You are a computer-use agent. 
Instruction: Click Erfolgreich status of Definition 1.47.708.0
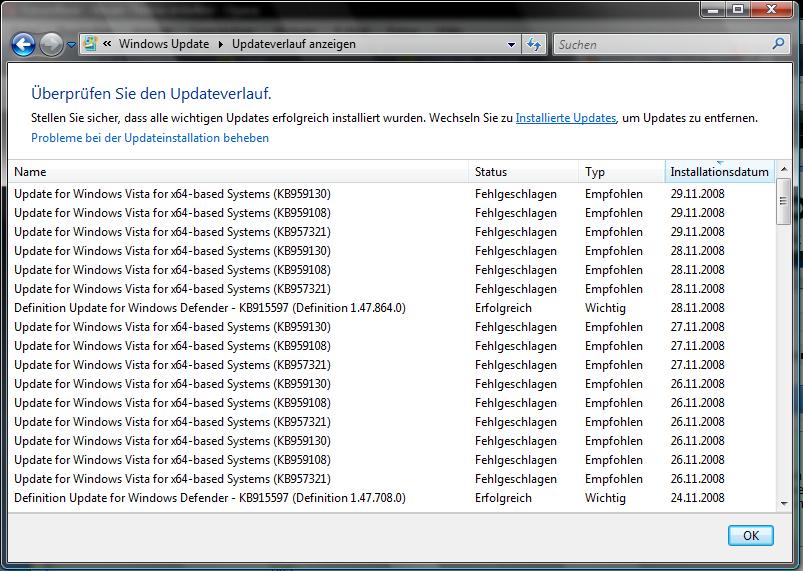tap(503, 498)
